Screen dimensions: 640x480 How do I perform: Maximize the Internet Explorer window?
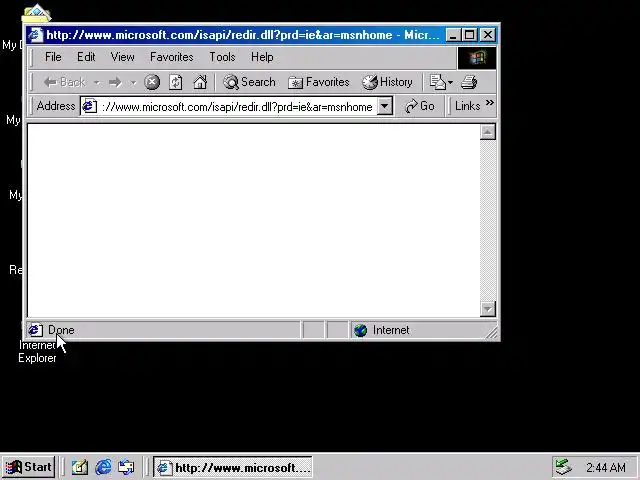469,35
